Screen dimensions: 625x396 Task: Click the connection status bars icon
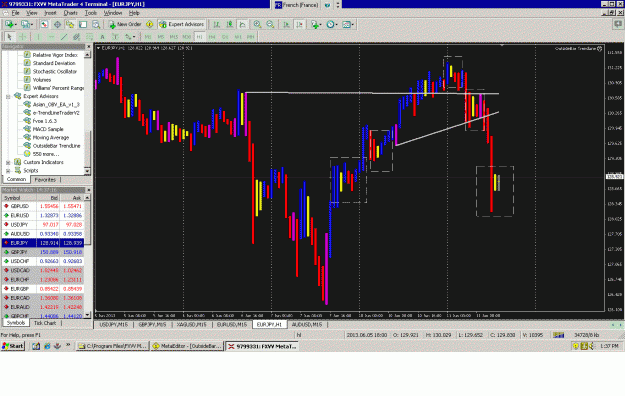pyautogui.click(x=558, y=335)
